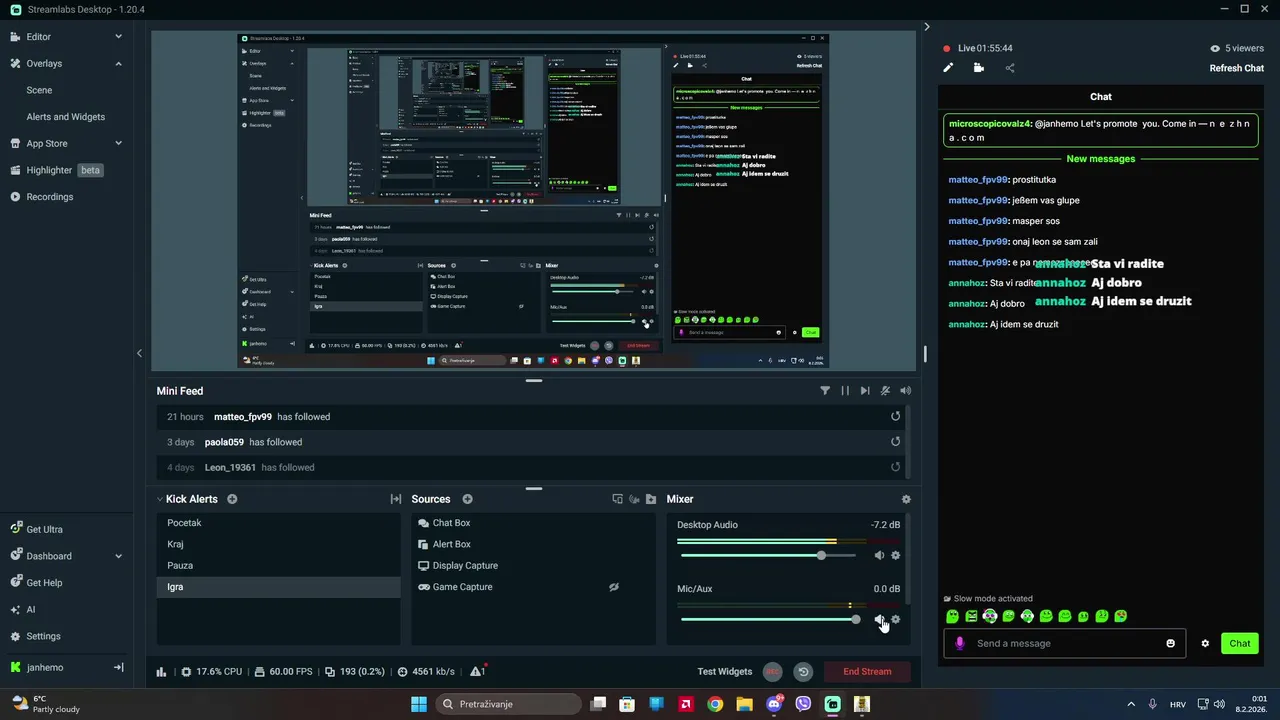Open Mixer advanced audio settings gear
Image resolution: width=1280 pixels, height=720 pixels.
906,499
